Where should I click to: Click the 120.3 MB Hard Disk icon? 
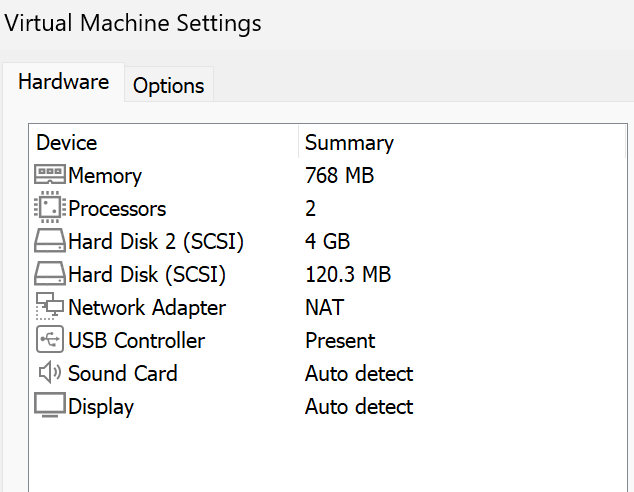click(50, 274)
